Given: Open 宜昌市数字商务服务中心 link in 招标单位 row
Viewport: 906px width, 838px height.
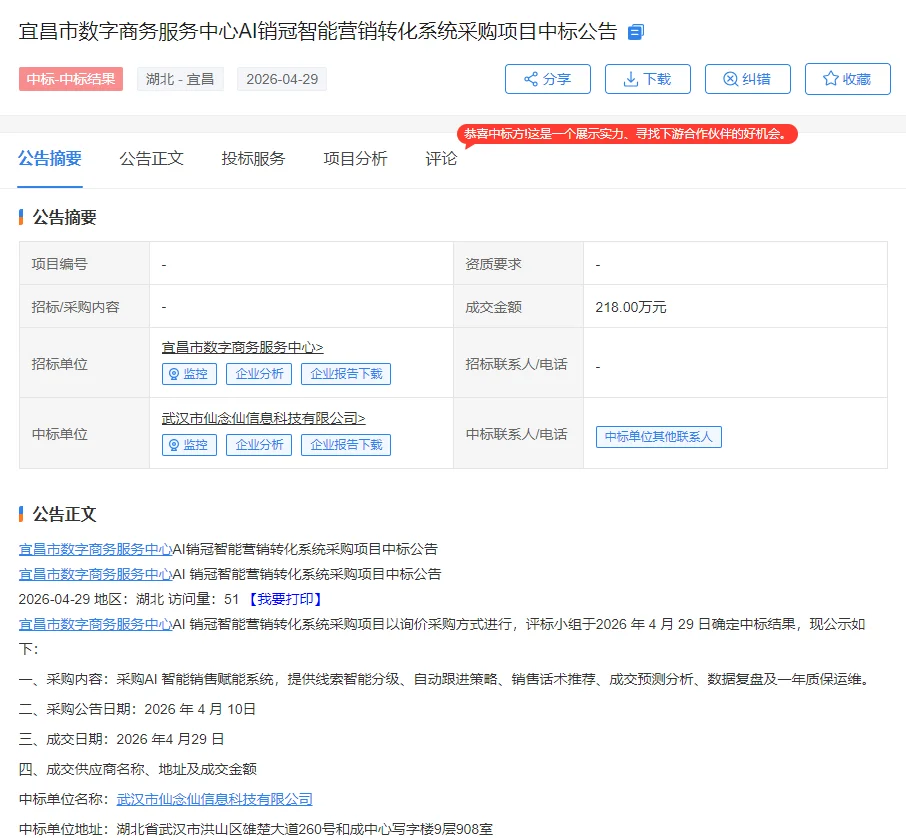Looking at the screenshot, I should click(x=242, y=347).
